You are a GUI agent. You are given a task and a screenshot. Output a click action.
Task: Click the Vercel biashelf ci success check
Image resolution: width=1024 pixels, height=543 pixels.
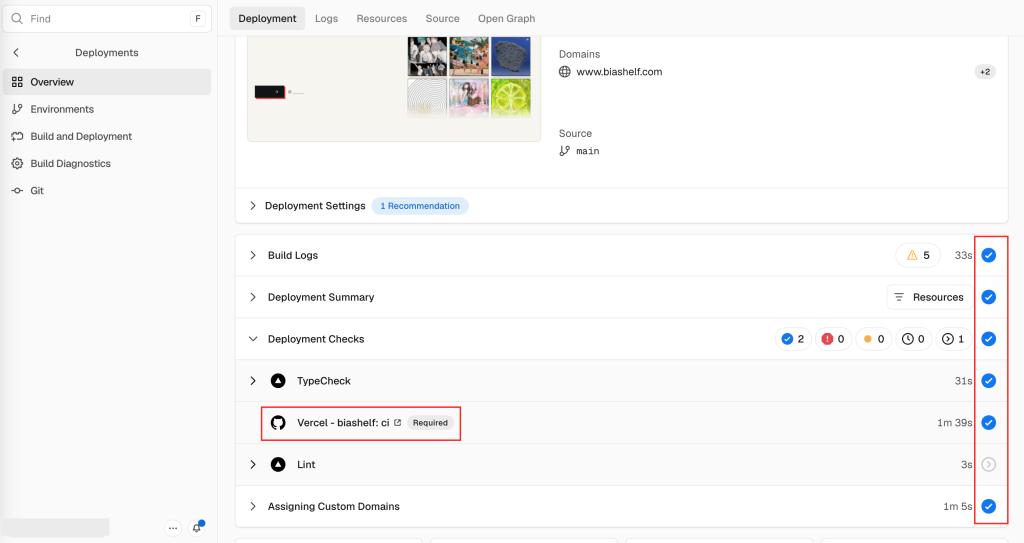coord(989,422)
